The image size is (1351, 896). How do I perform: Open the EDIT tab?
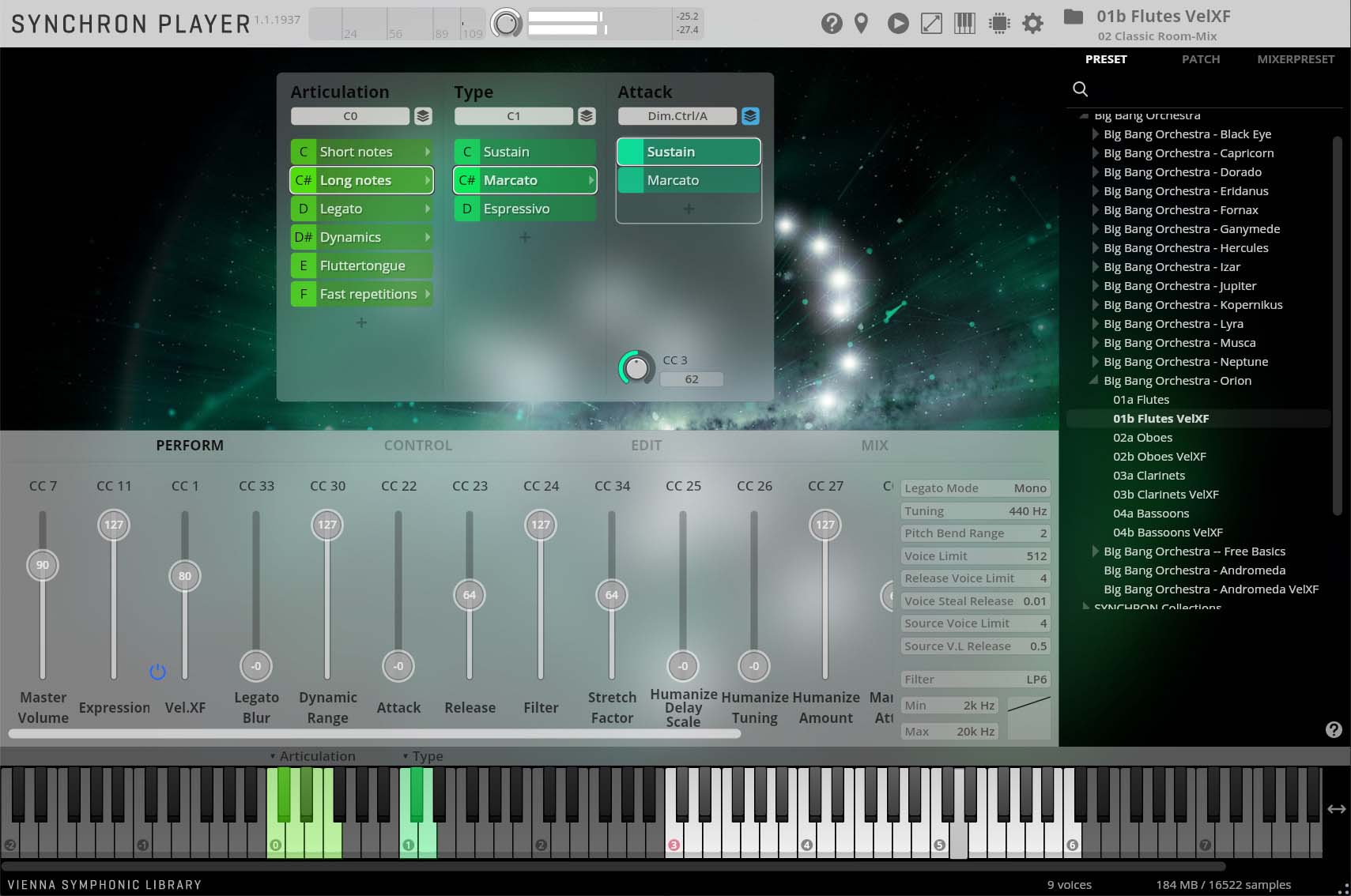pyautogui.click(x=646, y=446)
